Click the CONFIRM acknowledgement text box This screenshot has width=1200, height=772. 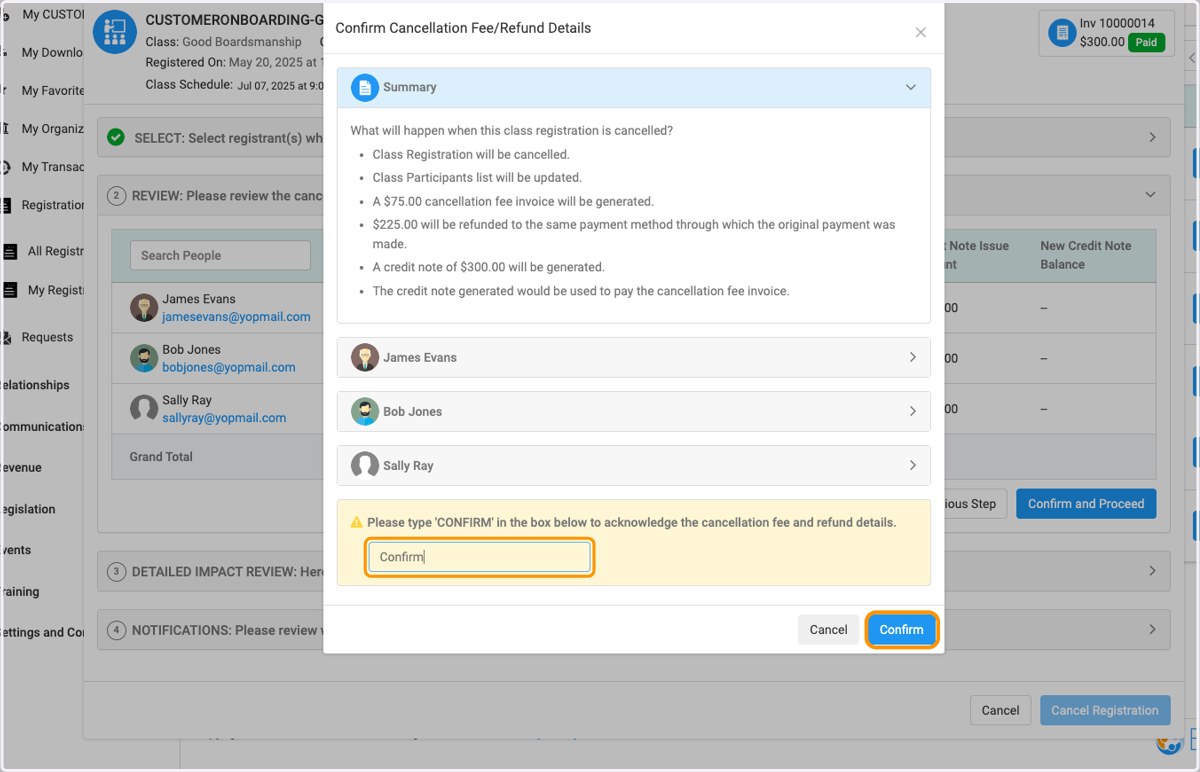coord(479,557)
